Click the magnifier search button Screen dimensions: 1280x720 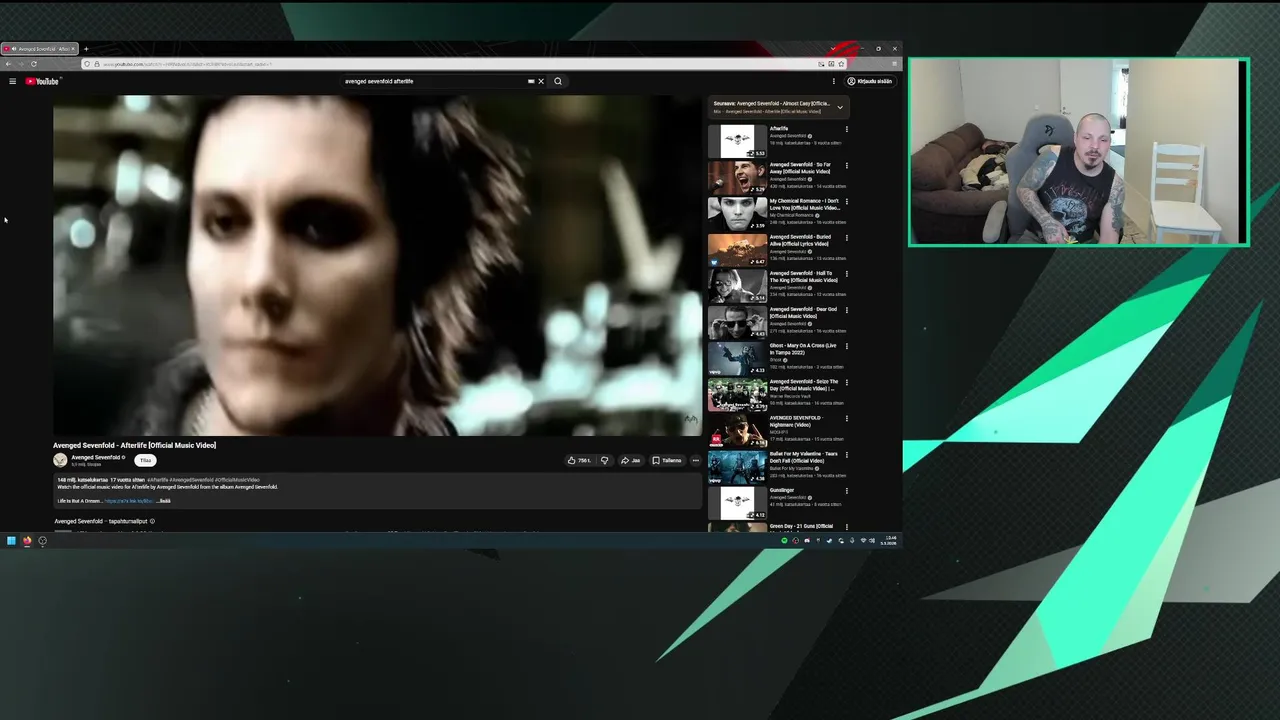[x=558, y=81]
